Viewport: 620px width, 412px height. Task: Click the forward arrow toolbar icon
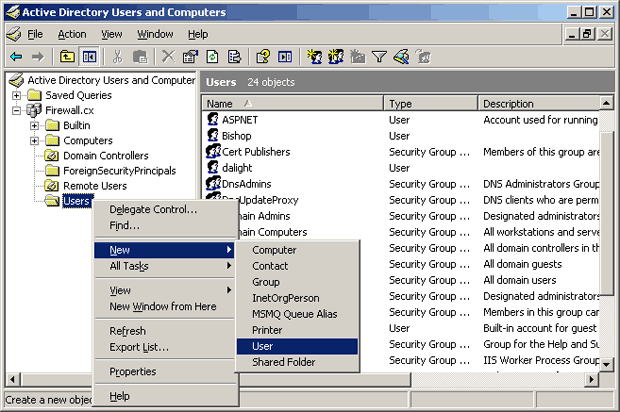click(x=38, y=57)
